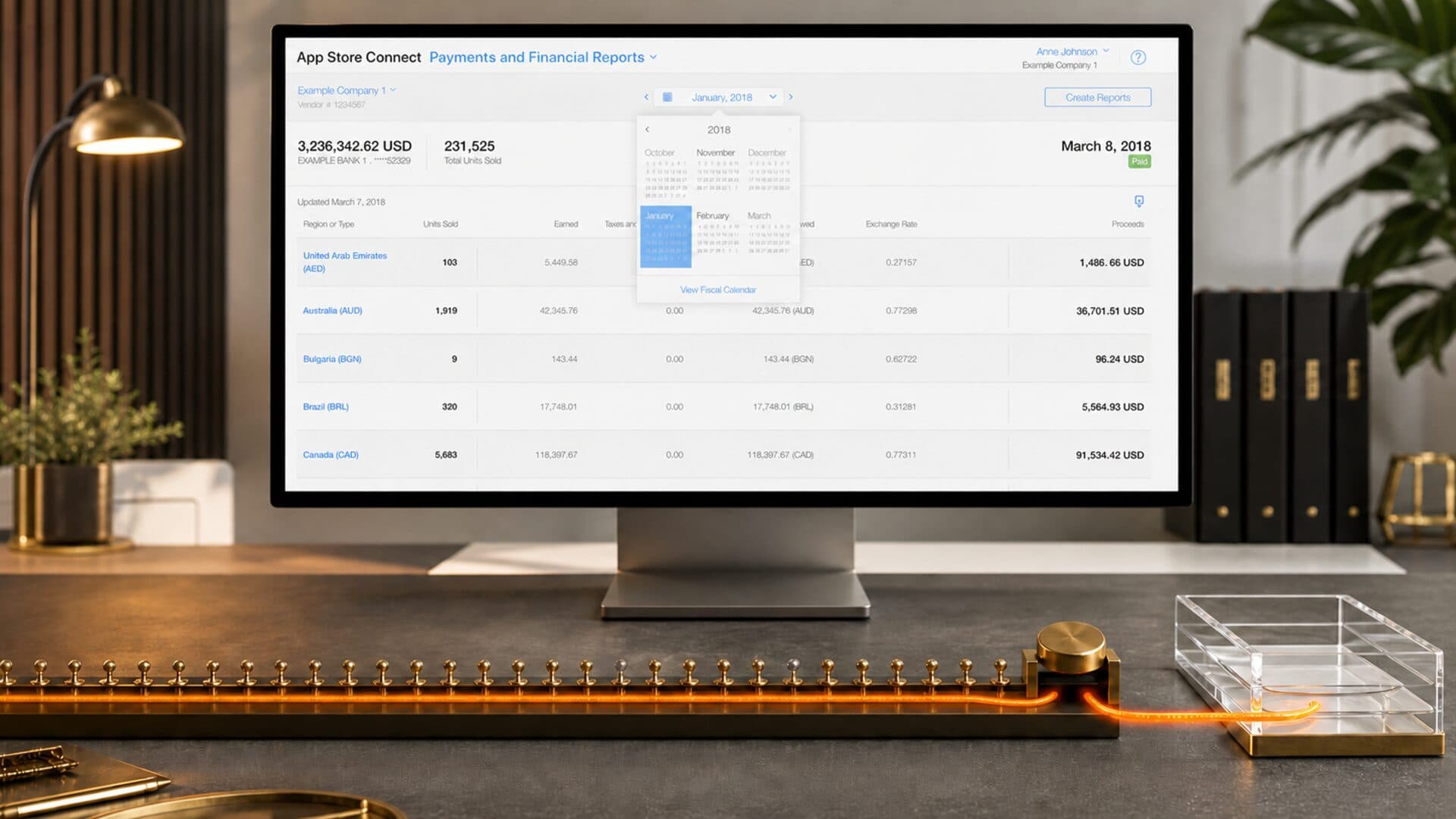
Task: Click the 3,236,342.62 USD total amount
Action: pyautogui.click(x=354, y=146)
